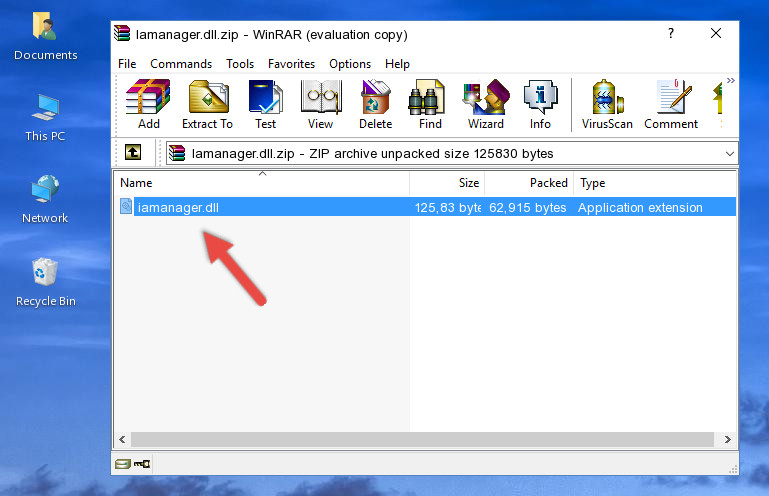Select the Recycle Bin desktop icon
Screen dimensions: 769x496
pyautogui.click(x=46, y=283)
